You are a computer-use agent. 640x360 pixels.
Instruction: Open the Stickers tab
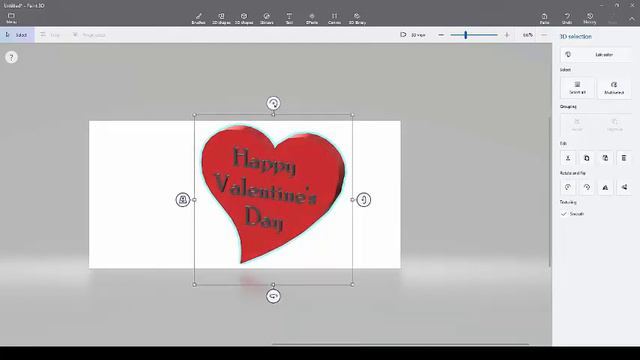267,18
